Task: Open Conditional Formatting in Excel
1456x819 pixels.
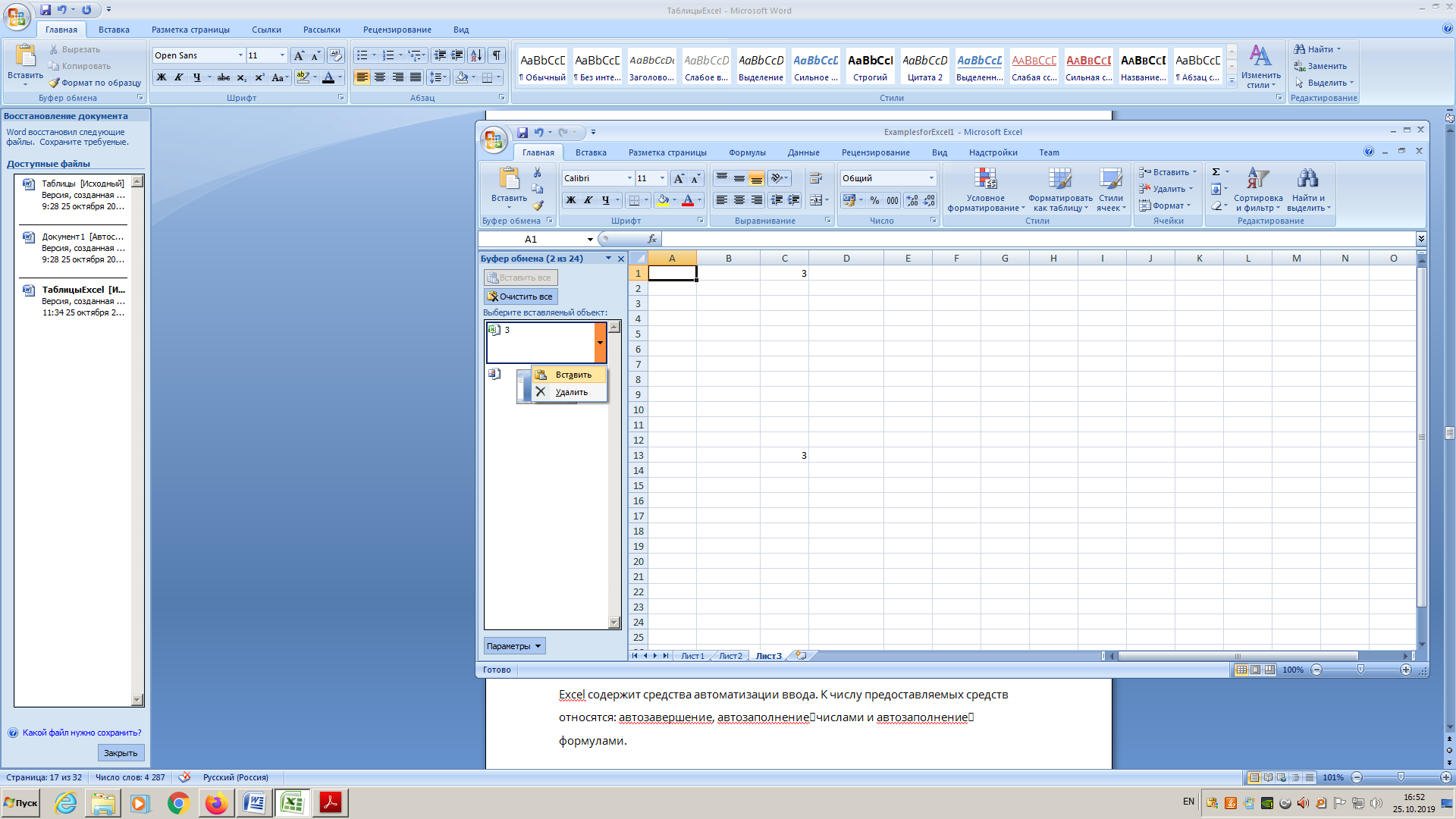Action: click(x=985, y=190)
